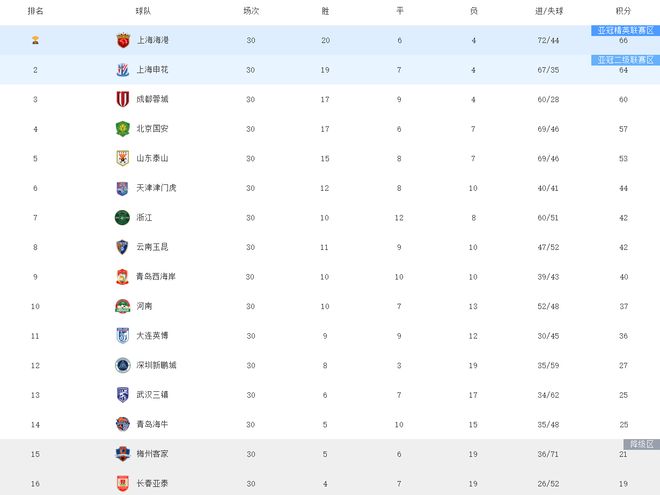The width and height of the screenshot is (660, 495).
Task: Click the first-place trophy rank icon
Action: click(x=35, y=41)
